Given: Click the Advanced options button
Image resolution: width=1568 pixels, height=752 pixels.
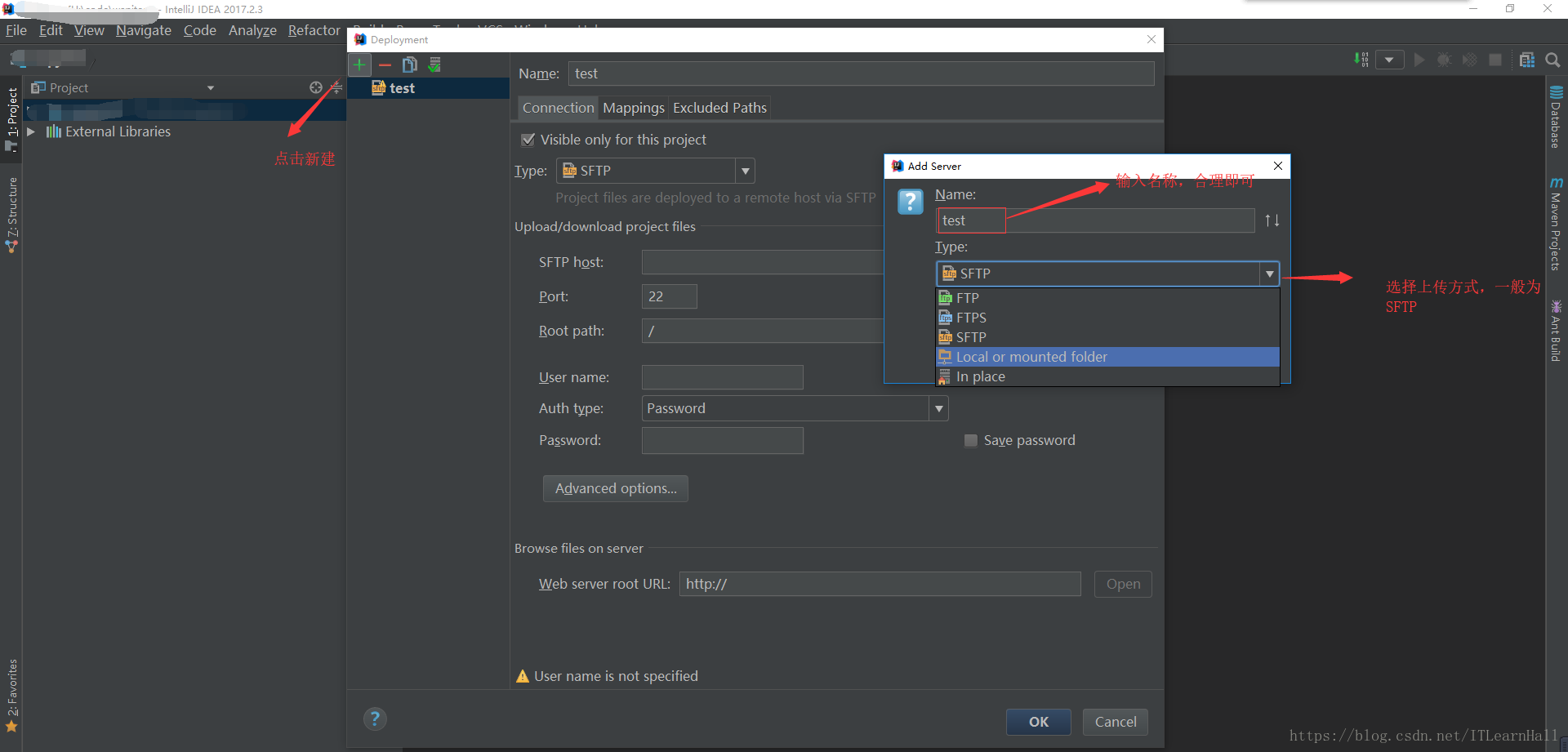Looking at the screenshot, I should [x=616, y=488].
